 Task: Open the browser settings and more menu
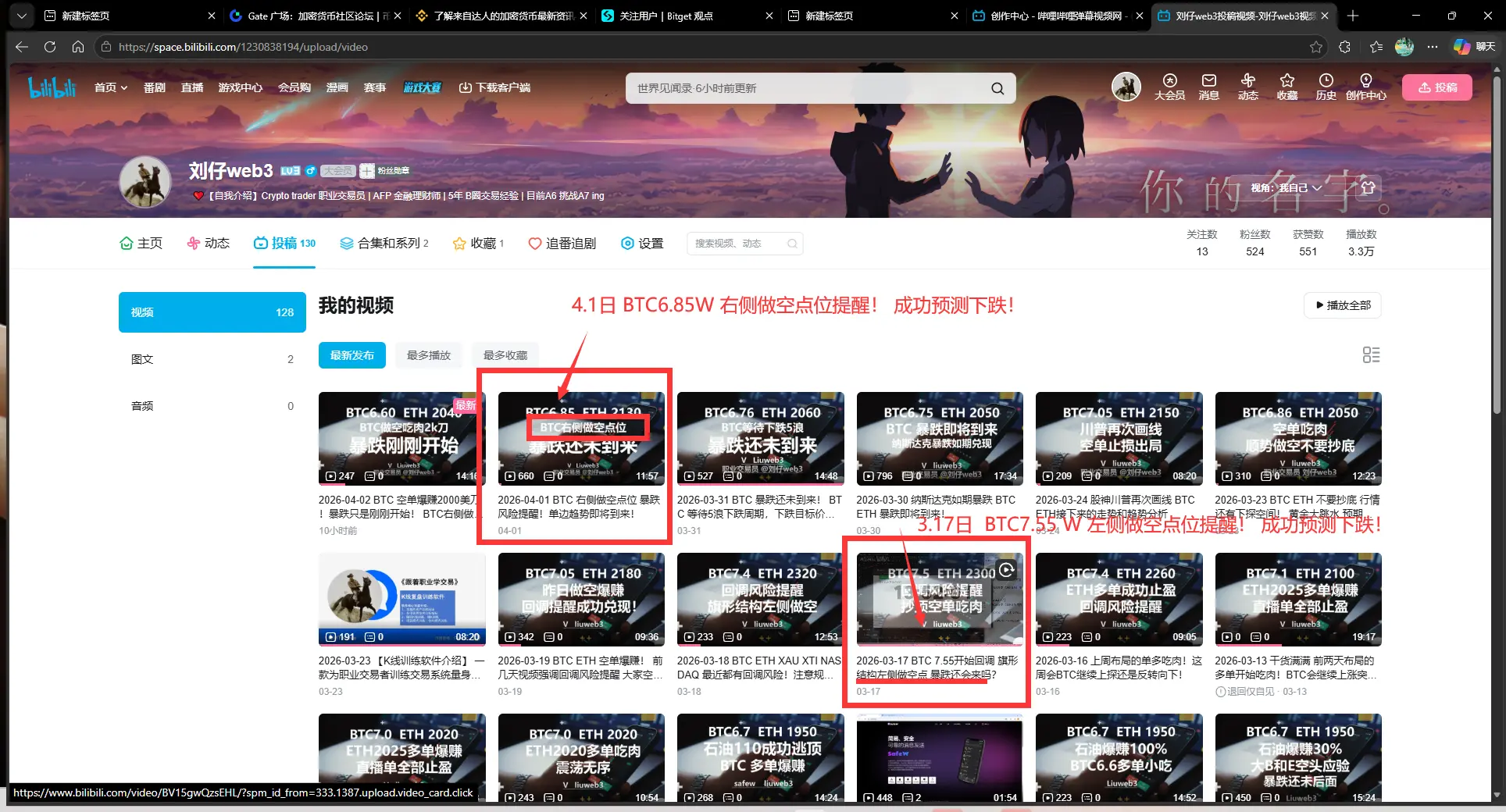pos(1432,47)
